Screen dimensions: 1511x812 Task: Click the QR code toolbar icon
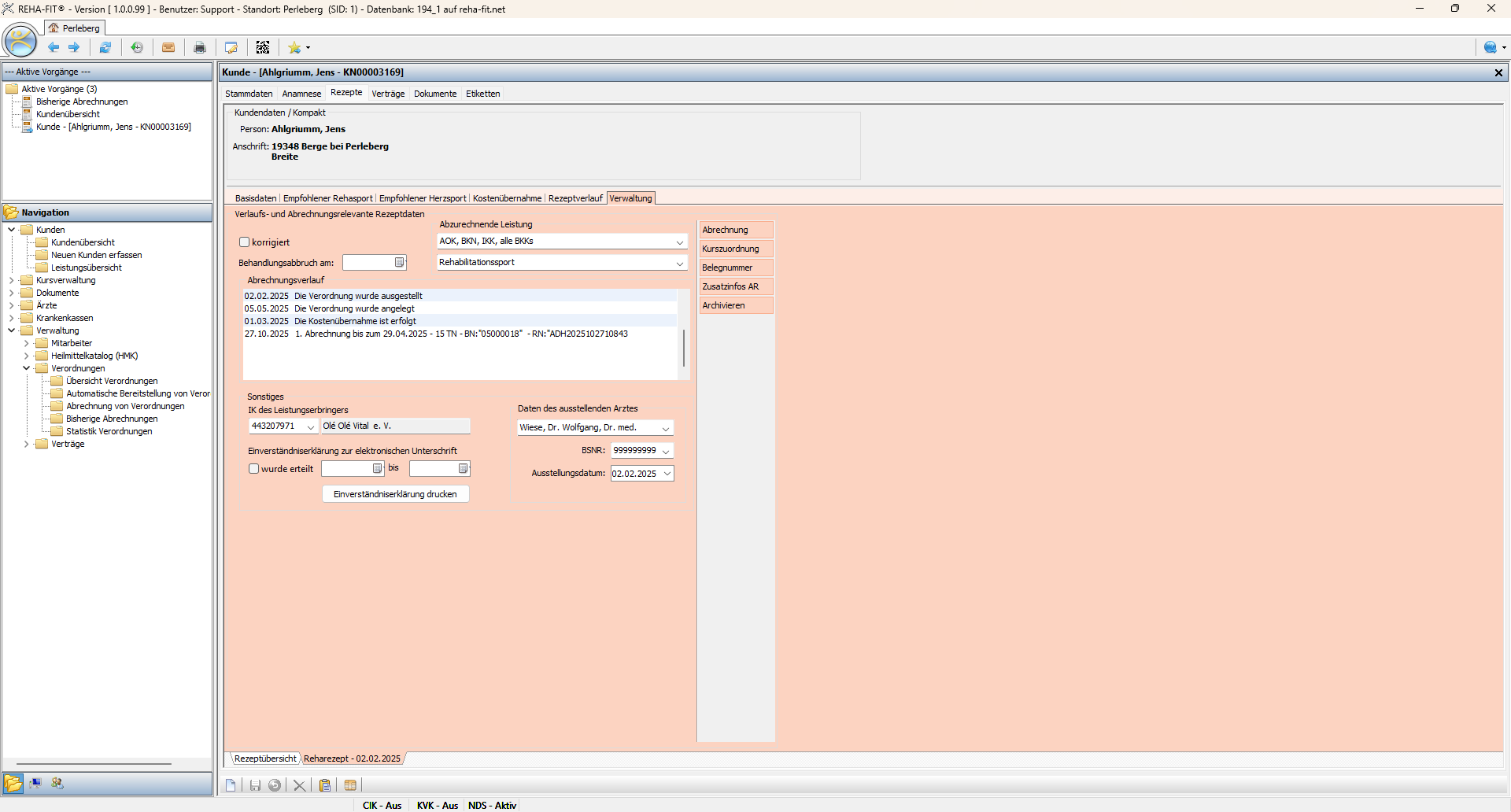(263, 47)
